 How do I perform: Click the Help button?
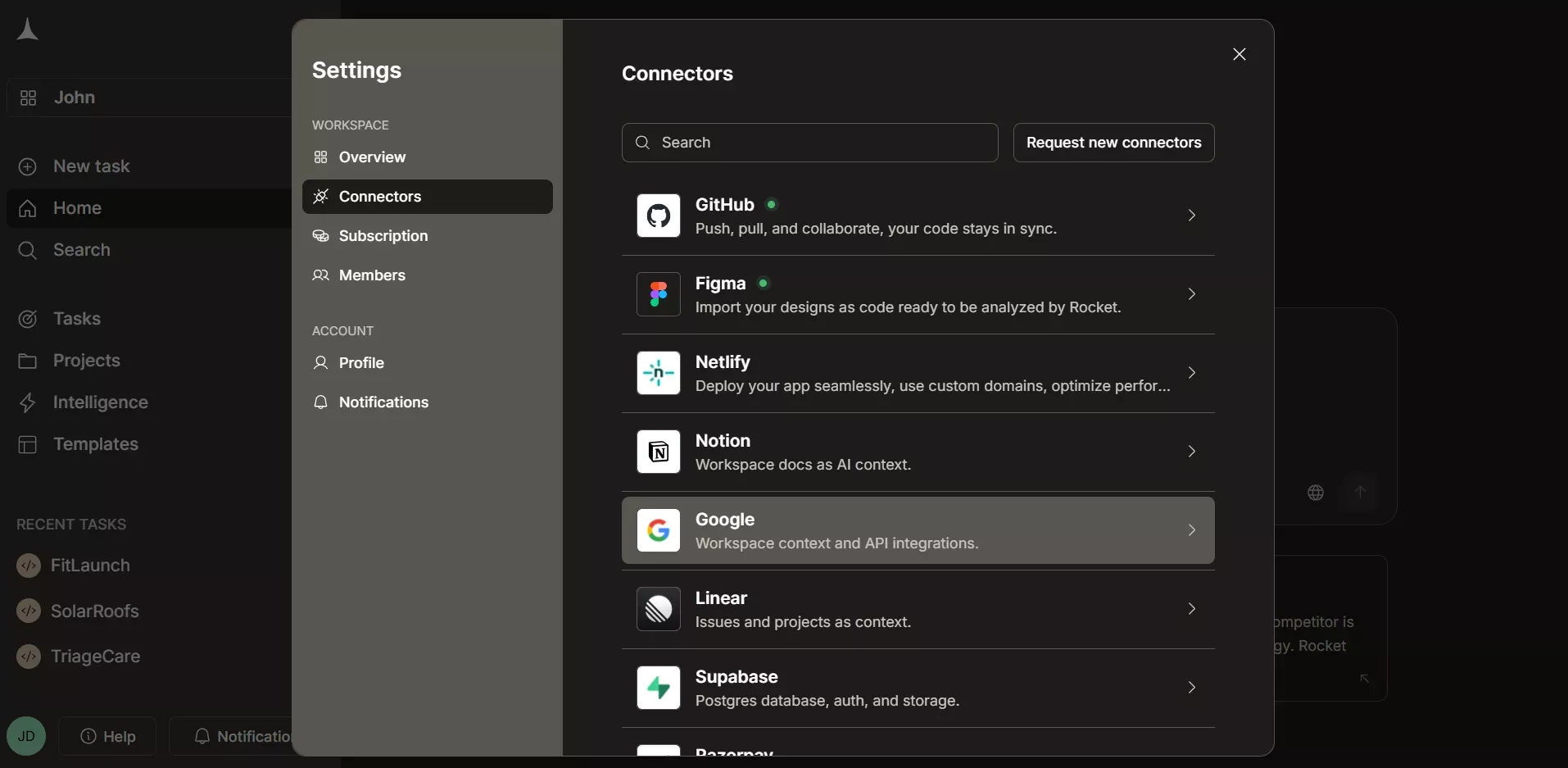click(107, 736)
